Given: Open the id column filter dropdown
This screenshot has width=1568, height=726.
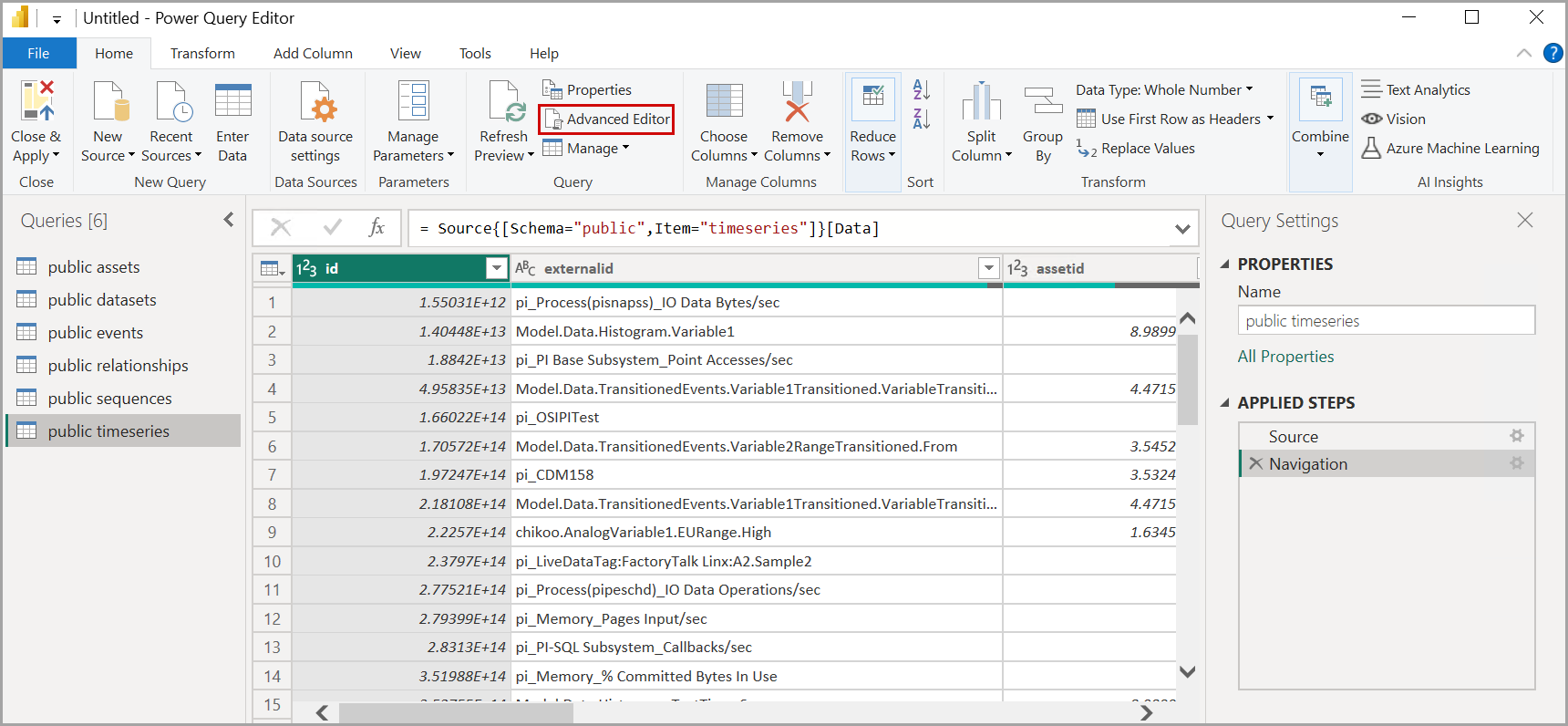Looking at the screenshot, I should coord(496,268).
